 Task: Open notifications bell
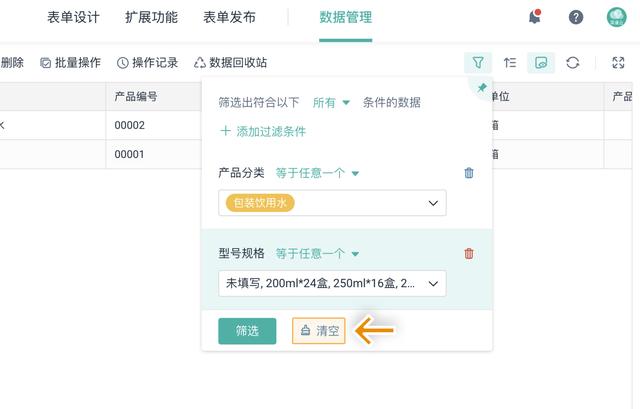tap(535, 17)
